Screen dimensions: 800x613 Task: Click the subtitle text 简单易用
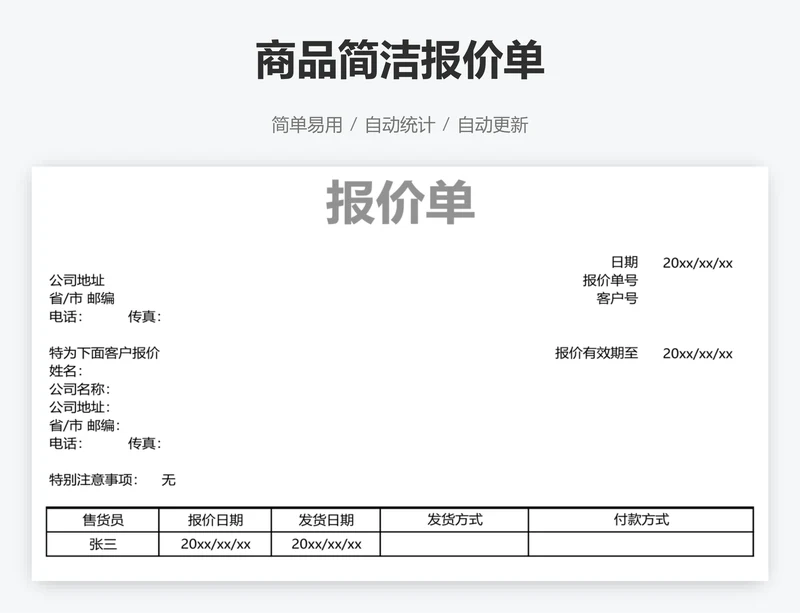[307, 125]
